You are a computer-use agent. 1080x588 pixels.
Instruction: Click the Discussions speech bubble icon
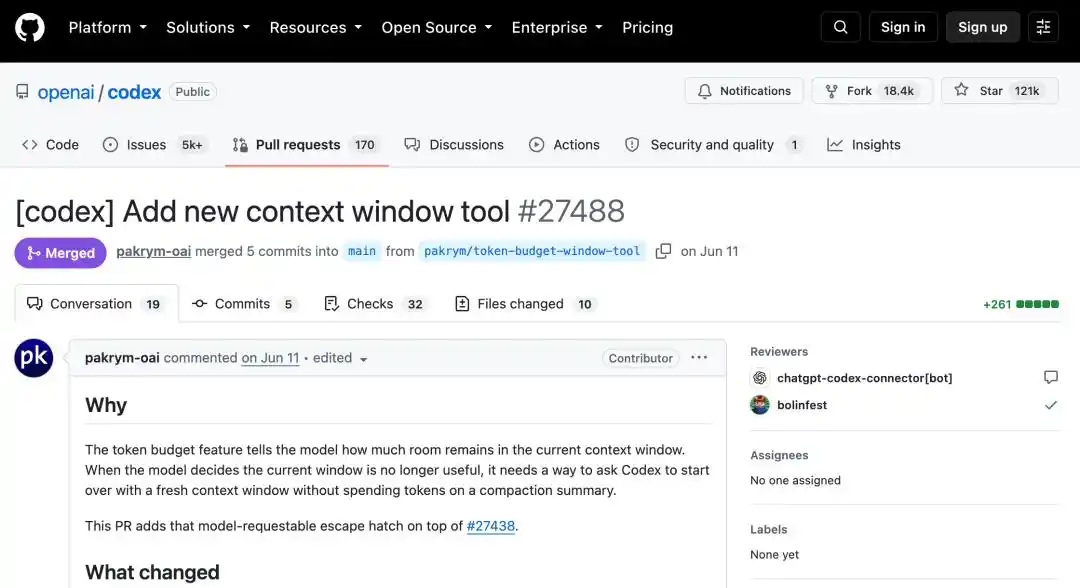(x=412, y=145)
